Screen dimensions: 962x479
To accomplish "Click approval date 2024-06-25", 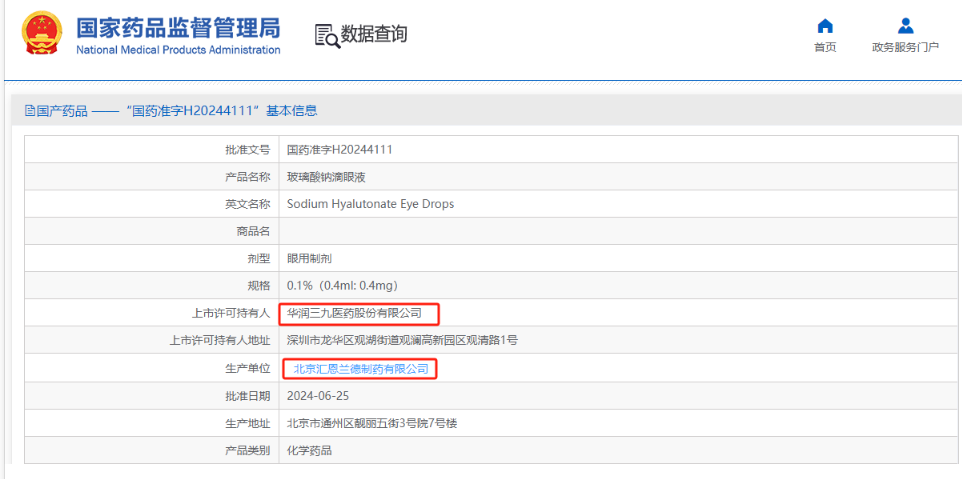I will tap(318, 396).
